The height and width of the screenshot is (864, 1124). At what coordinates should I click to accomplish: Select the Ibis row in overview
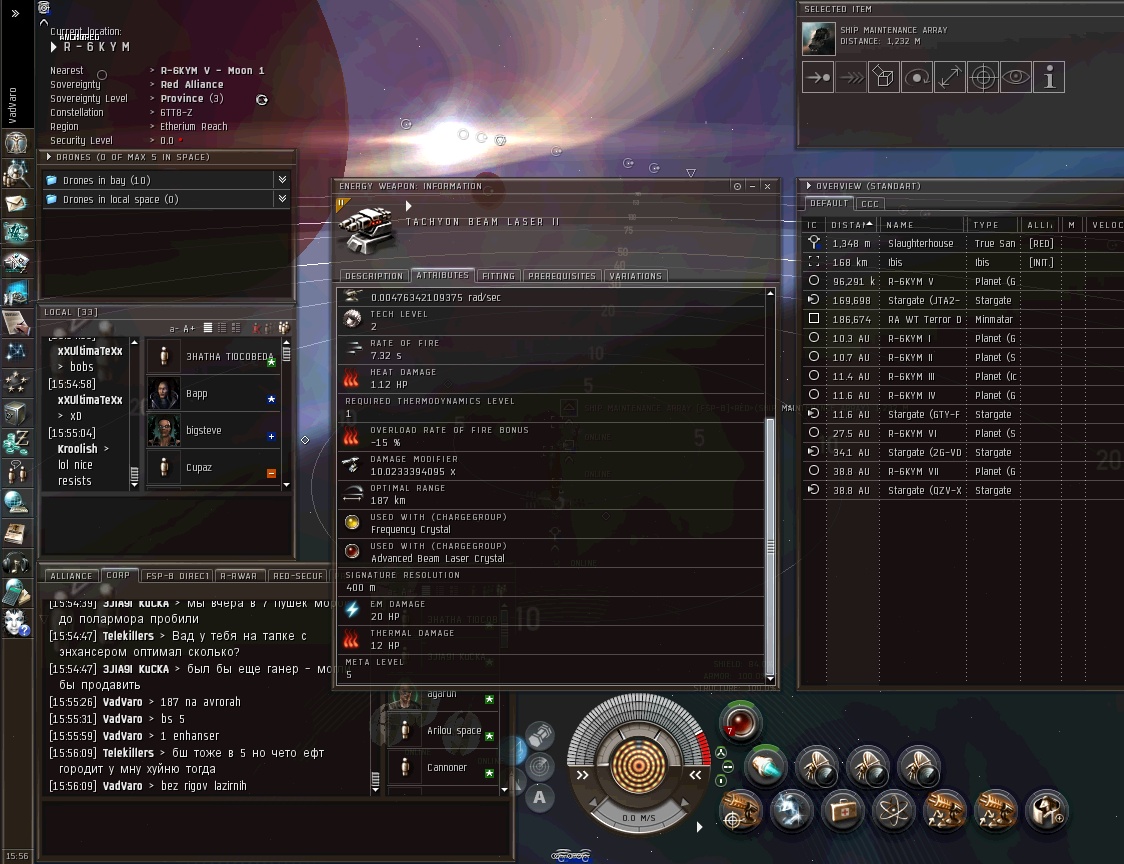(961, 262)
